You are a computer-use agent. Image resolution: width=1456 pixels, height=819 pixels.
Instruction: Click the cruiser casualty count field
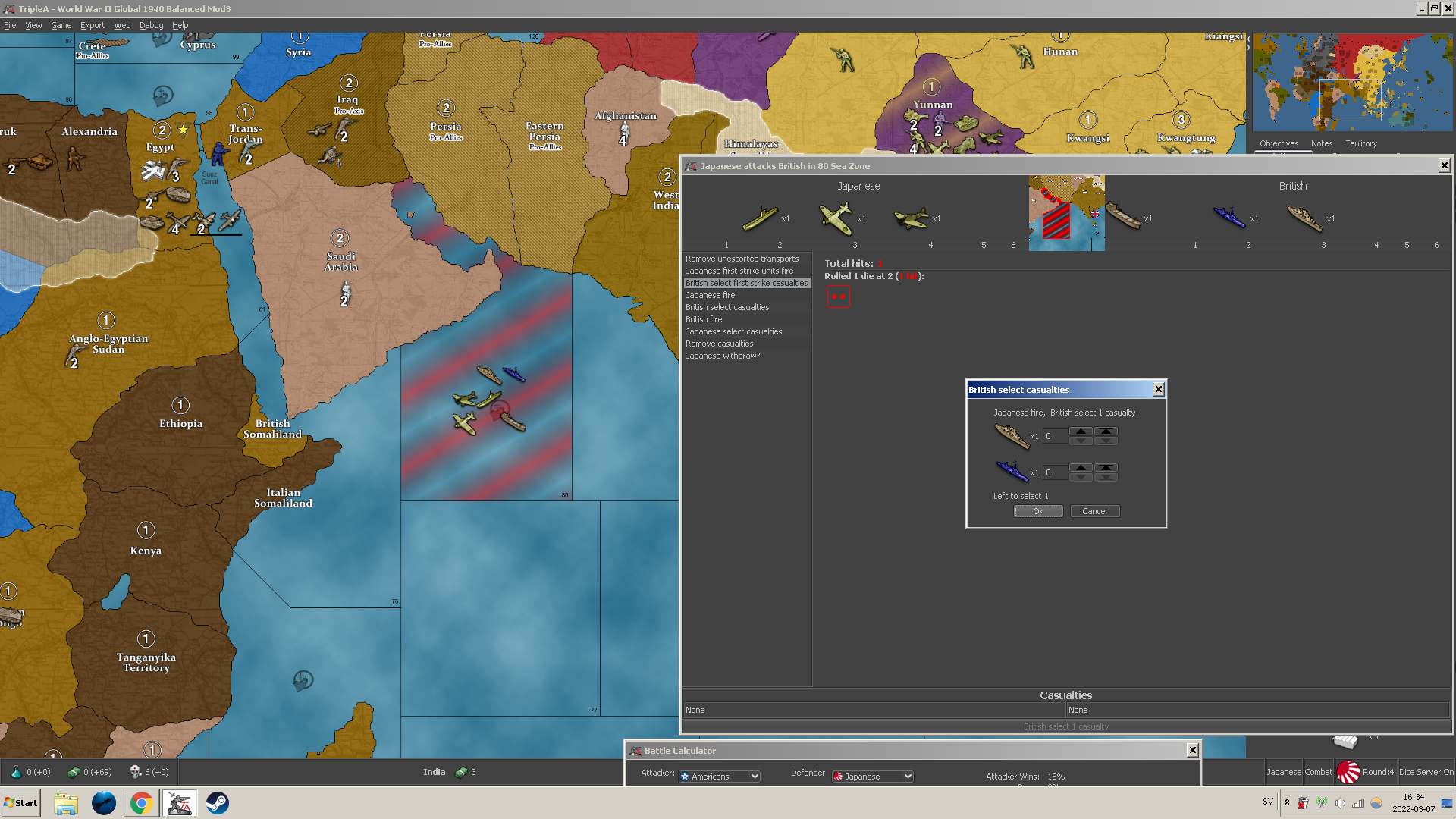pos(1055,436)
